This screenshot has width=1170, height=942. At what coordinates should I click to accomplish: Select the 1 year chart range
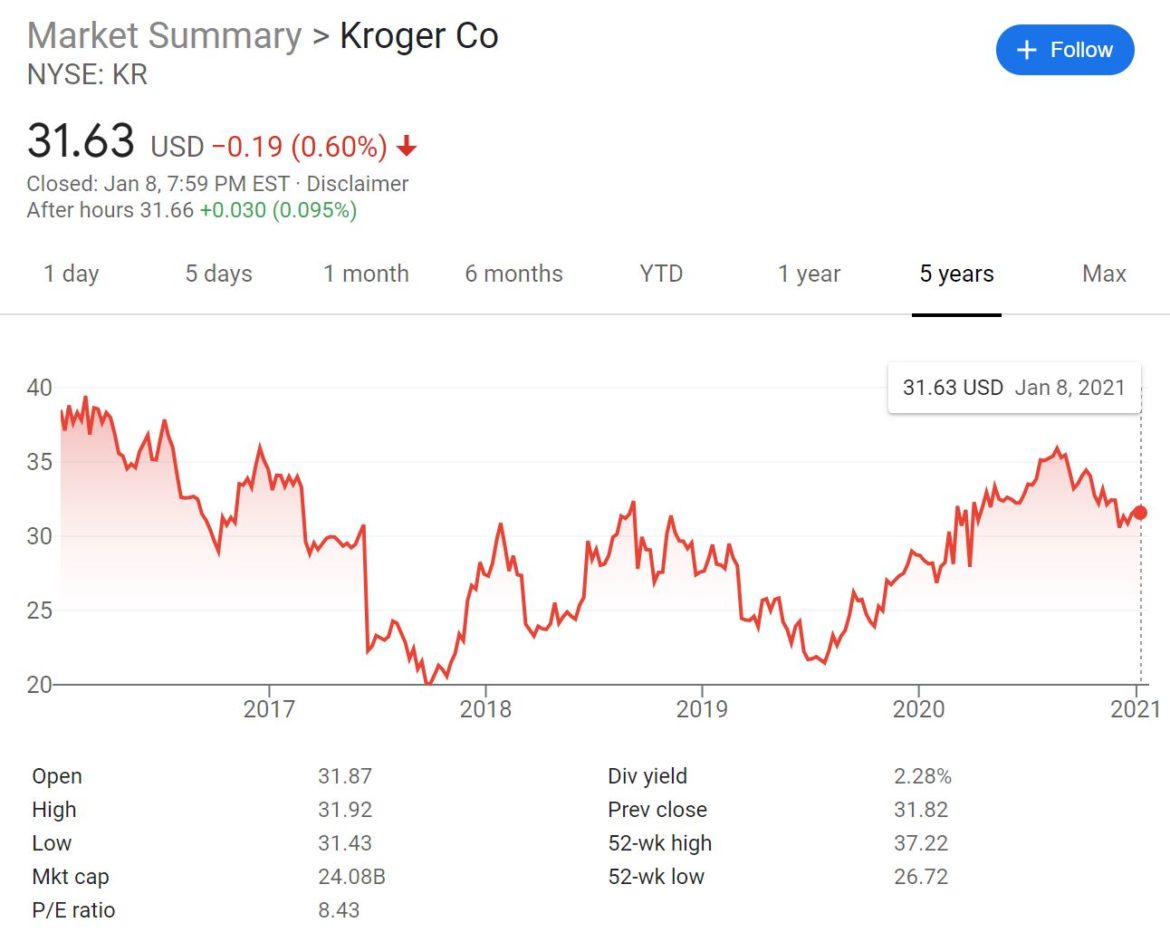pyautogui.click(x=809, y=273)
